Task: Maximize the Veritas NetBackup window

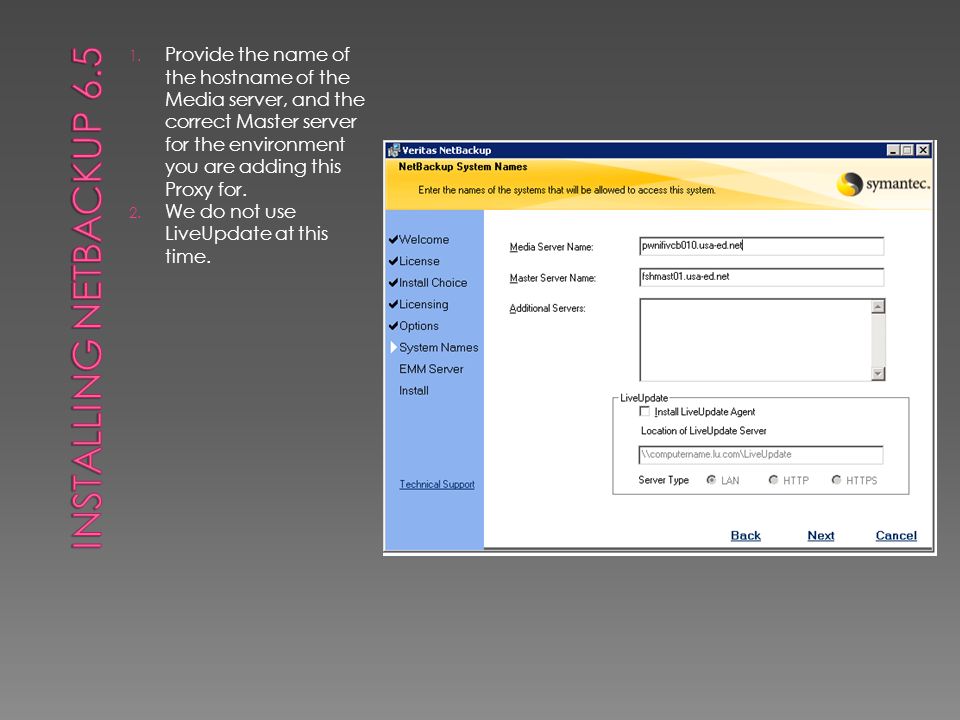Action: [x=907, y=150]
